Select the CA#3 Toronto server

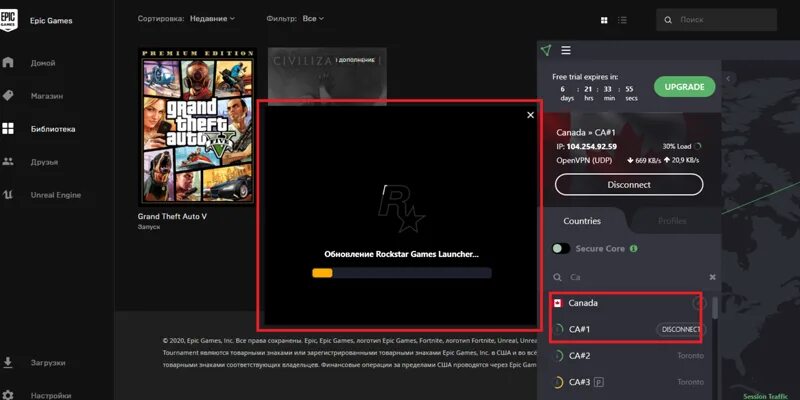[630, 382]
